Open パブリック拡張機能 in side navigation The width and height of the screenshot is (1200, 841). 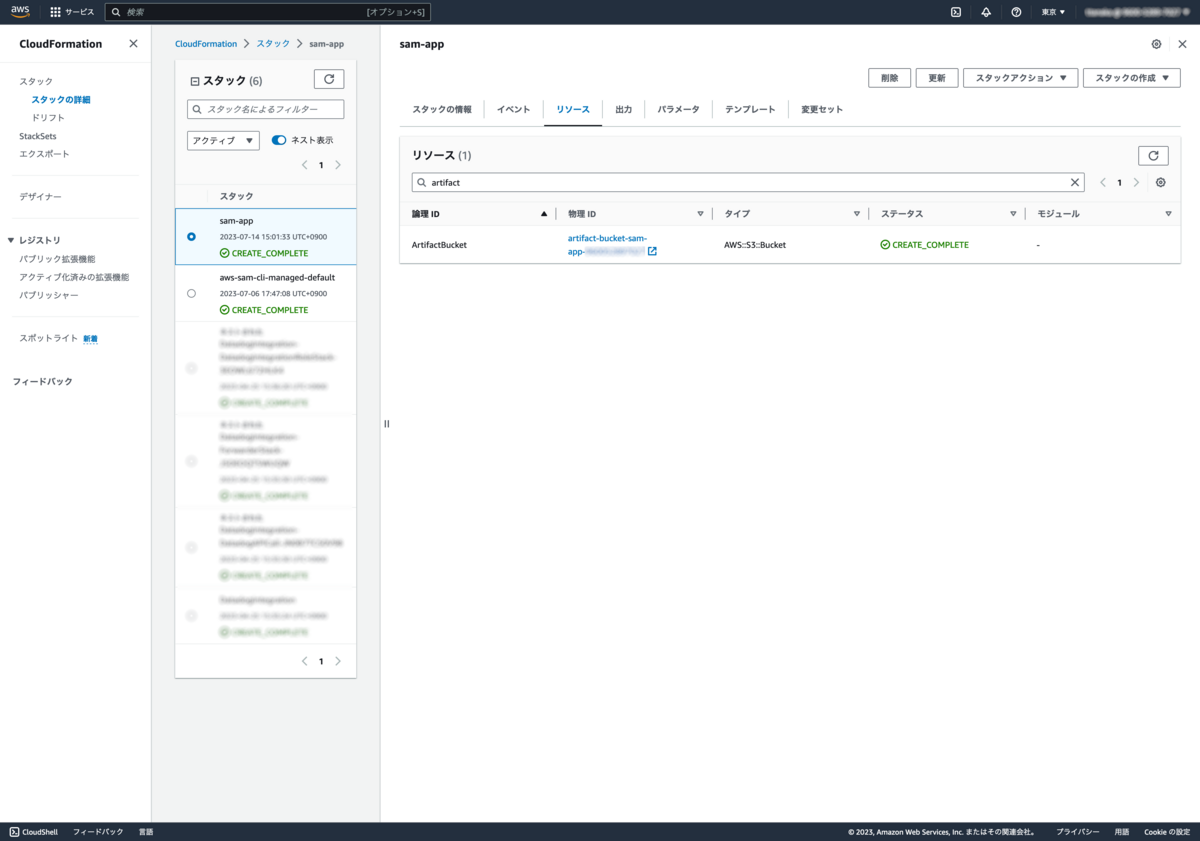[57, 259]
